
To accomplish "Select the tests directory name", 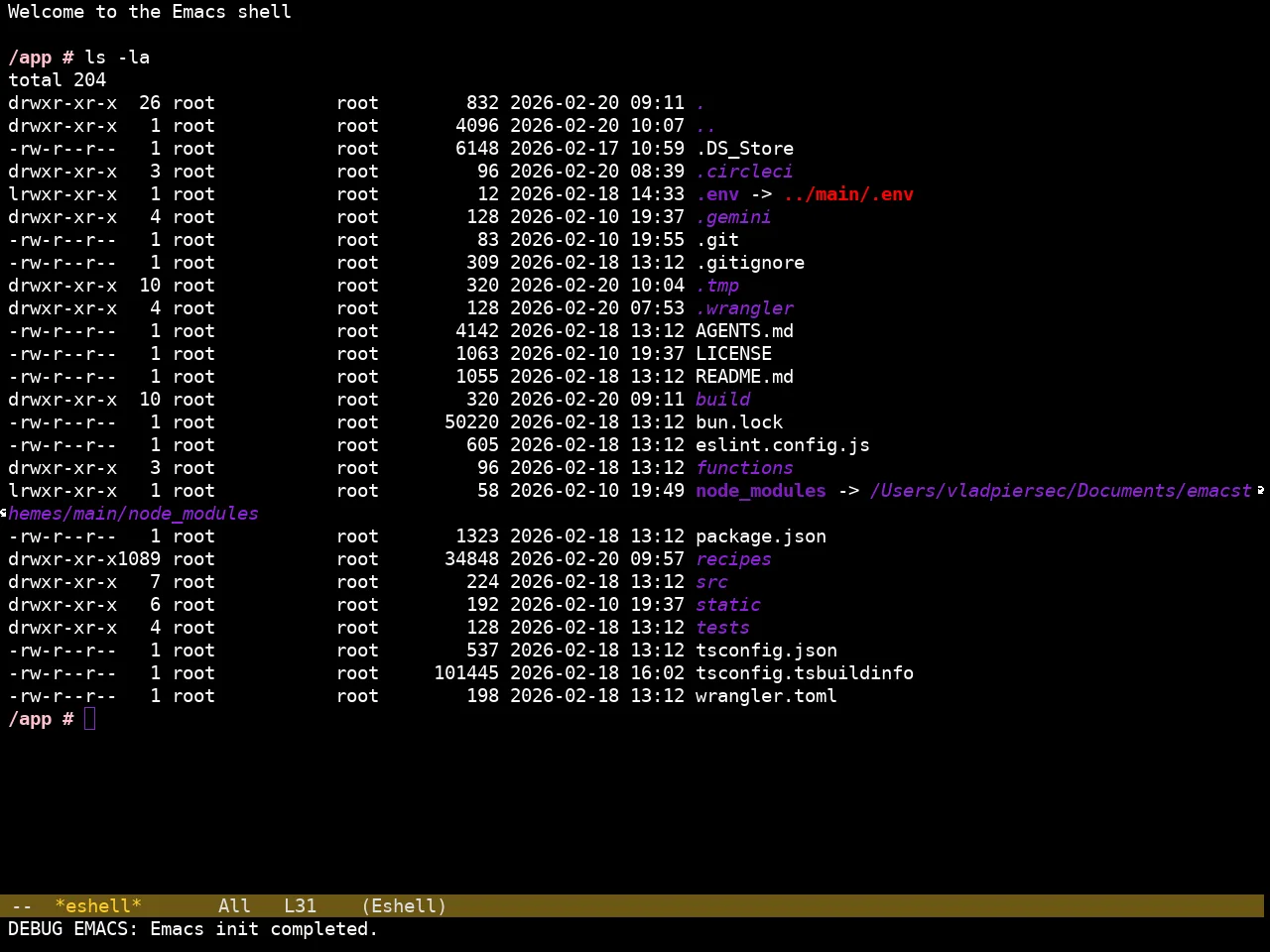I will 722,628.
